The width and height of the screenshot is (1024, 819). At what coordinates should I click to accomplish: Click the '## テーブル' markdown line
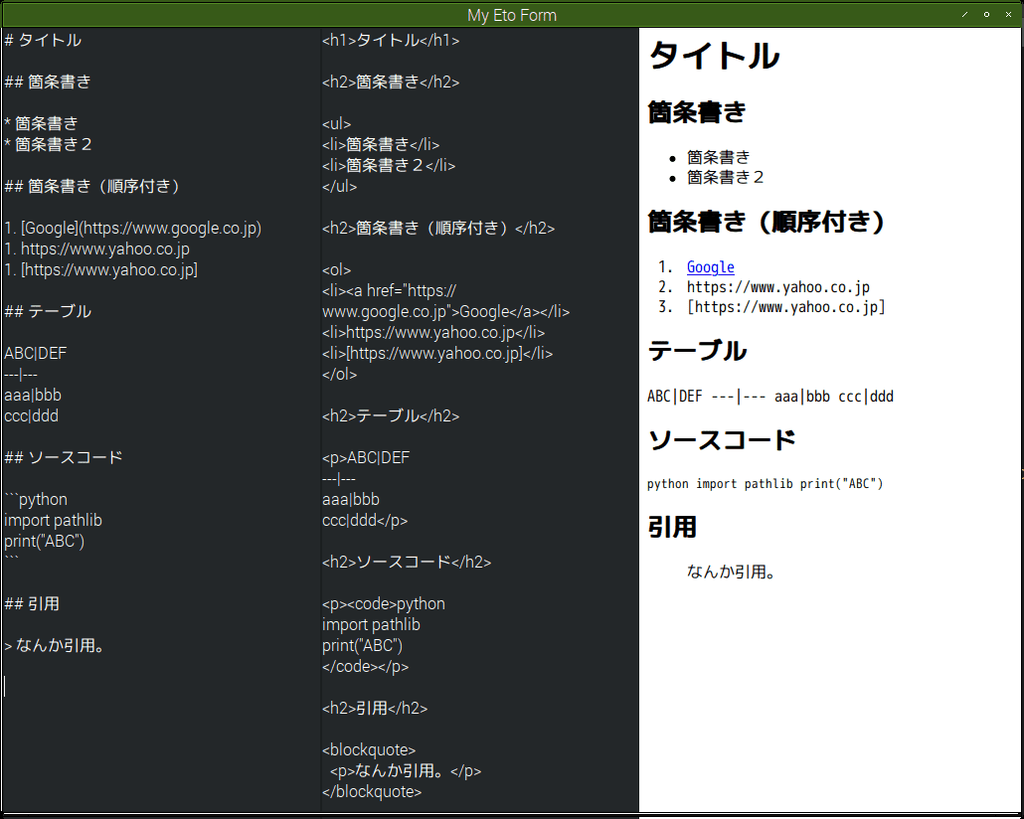coord(48,312)
